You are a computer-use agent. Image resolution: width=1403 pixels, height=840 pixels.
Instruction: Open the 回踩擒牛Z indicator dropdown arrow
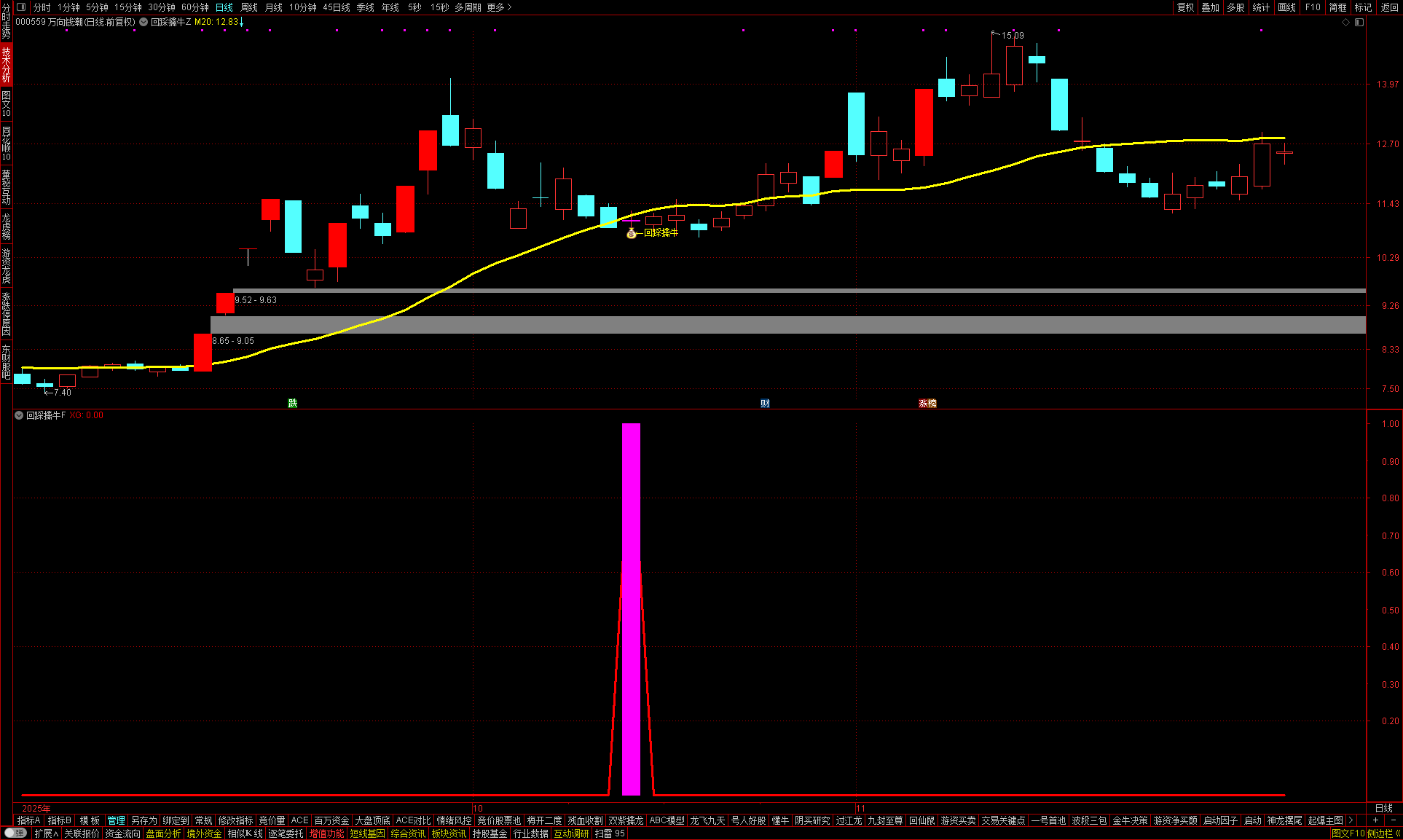(144, 23)
